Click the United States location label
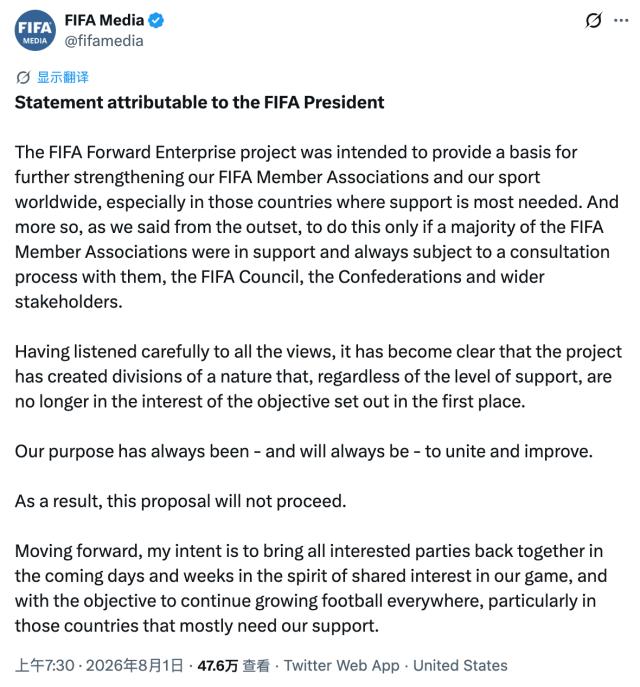Image resolution: width=640 pixels, height=687 pixels. pos(460,666)
